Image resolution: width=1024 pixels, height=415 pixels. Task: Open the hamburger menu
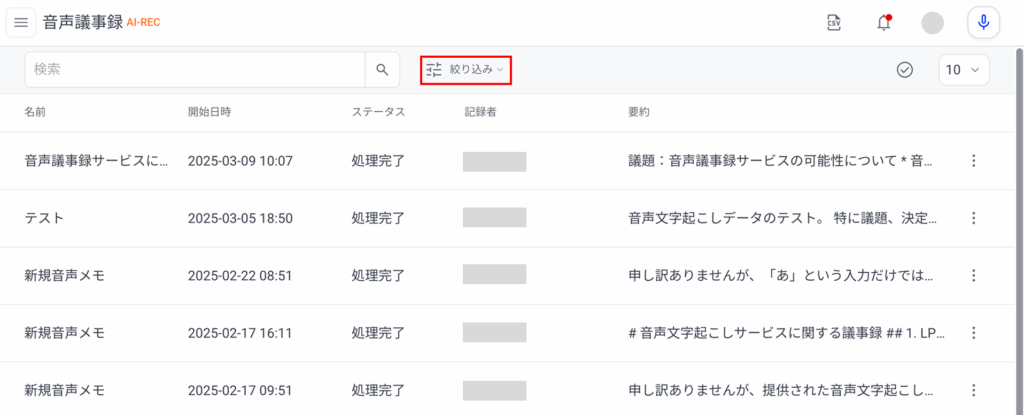(x=21, y=22)
